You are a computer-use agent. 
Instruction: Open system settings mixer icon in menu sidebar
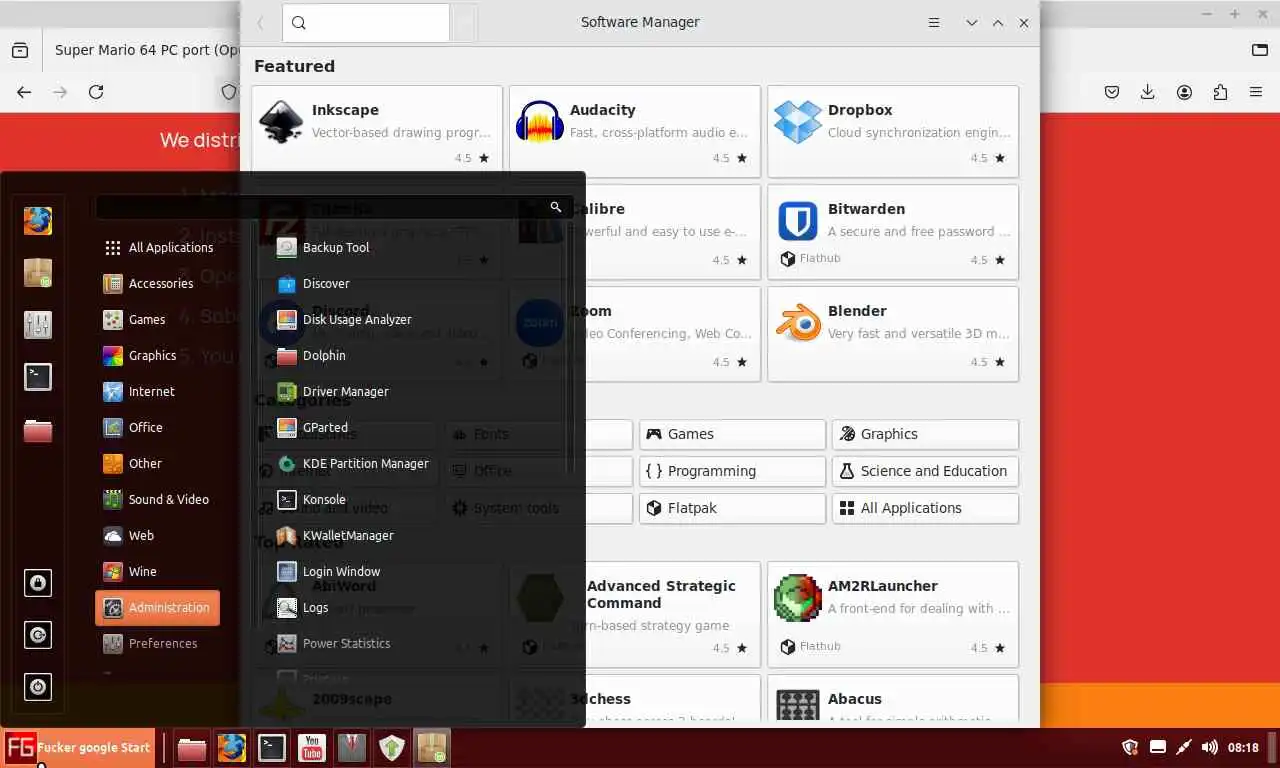point(38,325)
